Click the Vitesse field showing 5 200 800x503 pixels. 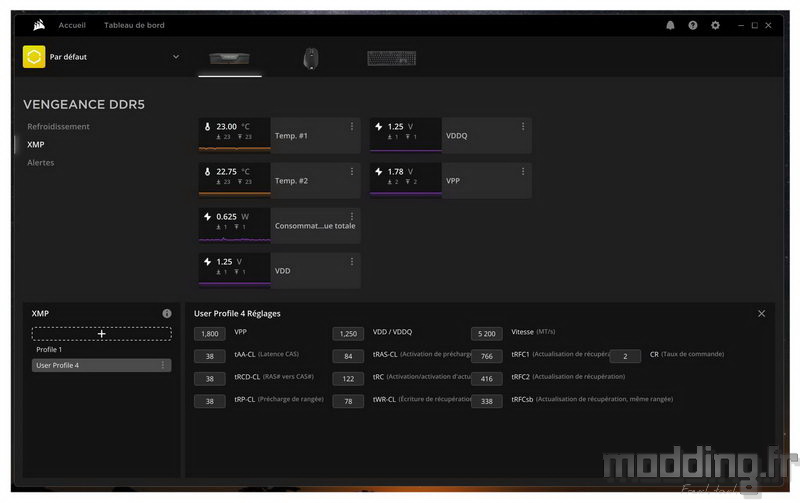(x=487, y=334)
